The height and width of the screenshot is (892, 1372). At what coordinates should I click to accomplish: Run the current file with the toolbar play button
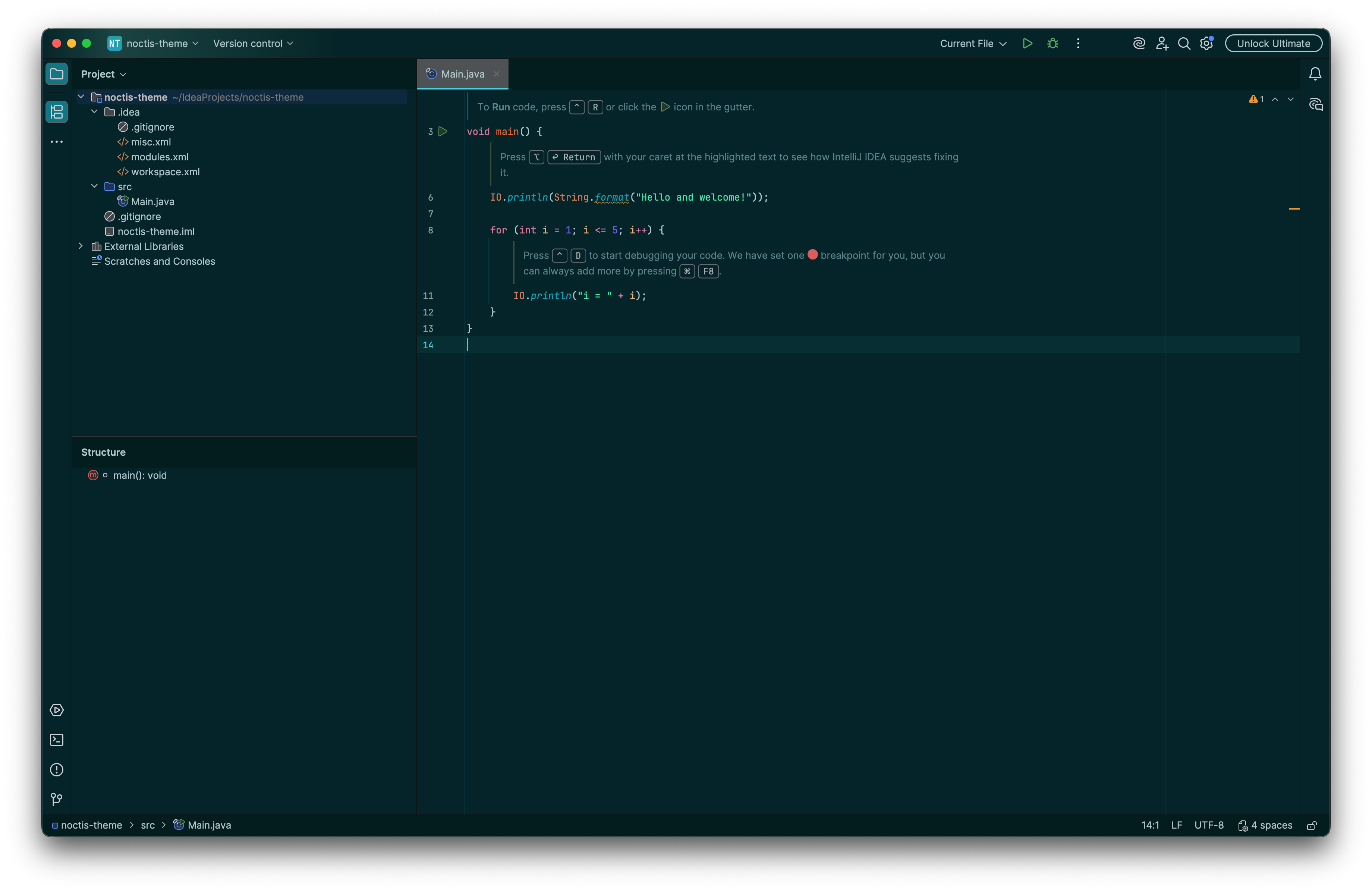1027,43
